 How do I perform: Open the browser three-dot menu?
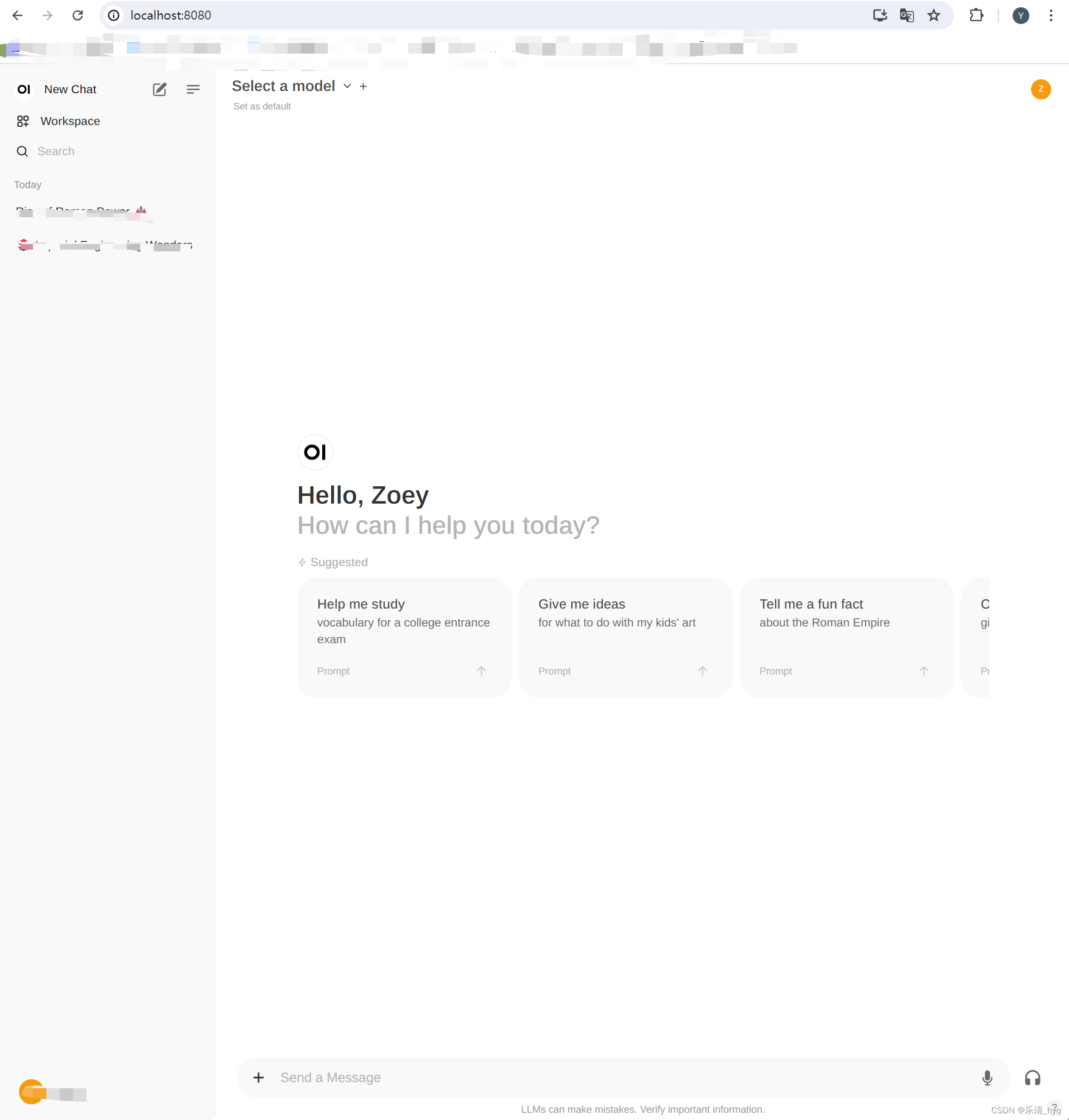pyautogui.click(x=1051, y=16)
